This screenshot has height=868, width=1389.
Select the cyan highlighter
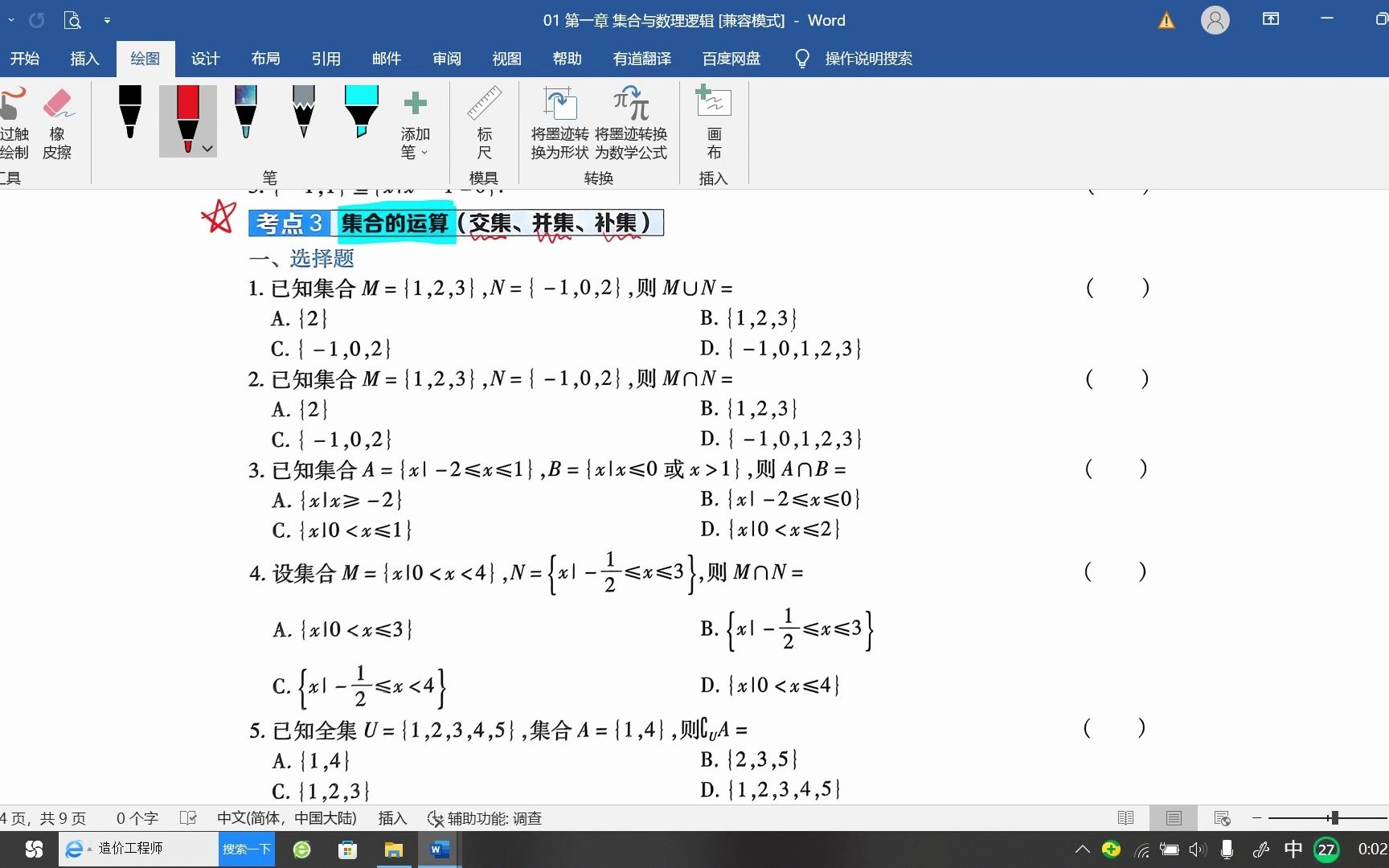click(x=362, y=113)
